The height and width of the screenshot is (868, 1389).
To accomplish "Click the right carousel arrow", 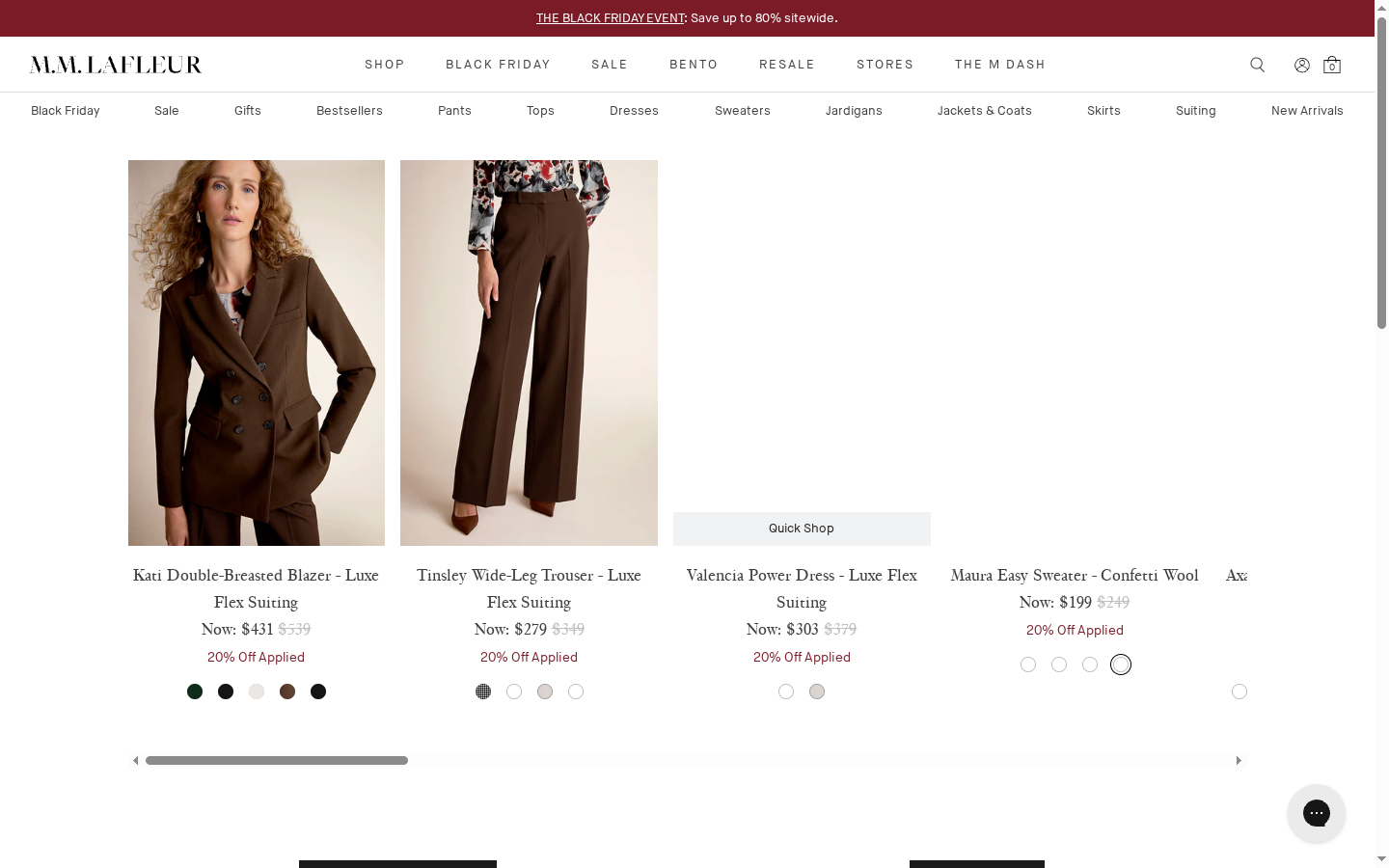I will 1239,761.
